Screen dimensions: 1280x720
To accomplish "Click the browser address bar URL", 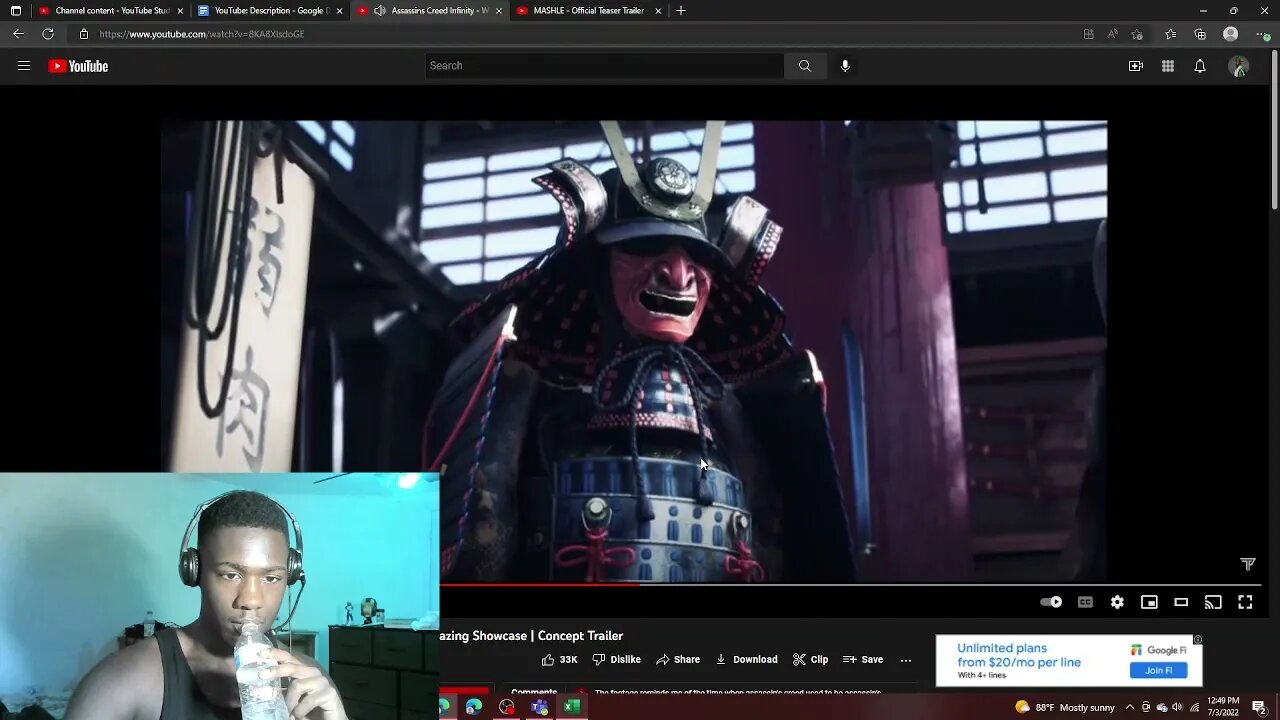I will pyautogui.click(x=202, y=34).
